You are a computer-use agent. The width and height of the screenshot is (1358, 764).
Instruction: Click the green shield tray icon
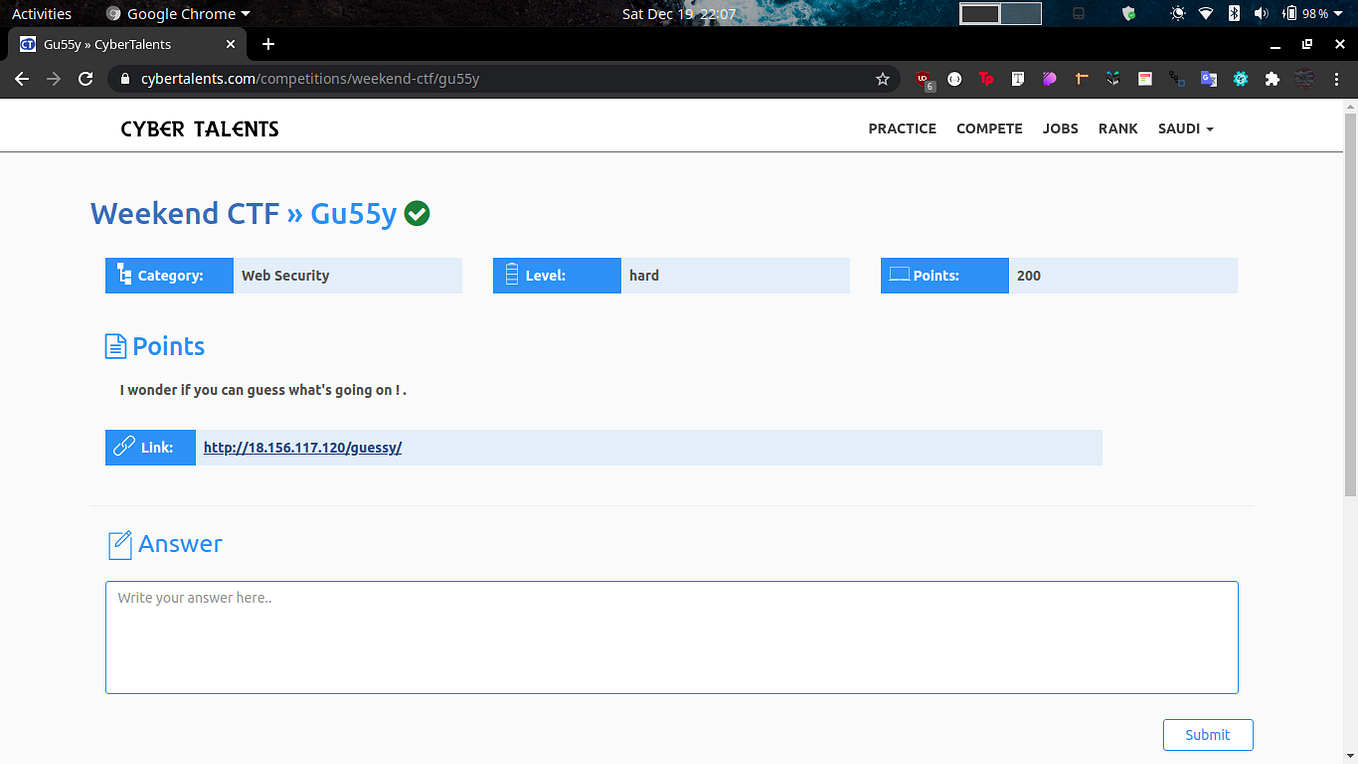tap(1129, 14)
